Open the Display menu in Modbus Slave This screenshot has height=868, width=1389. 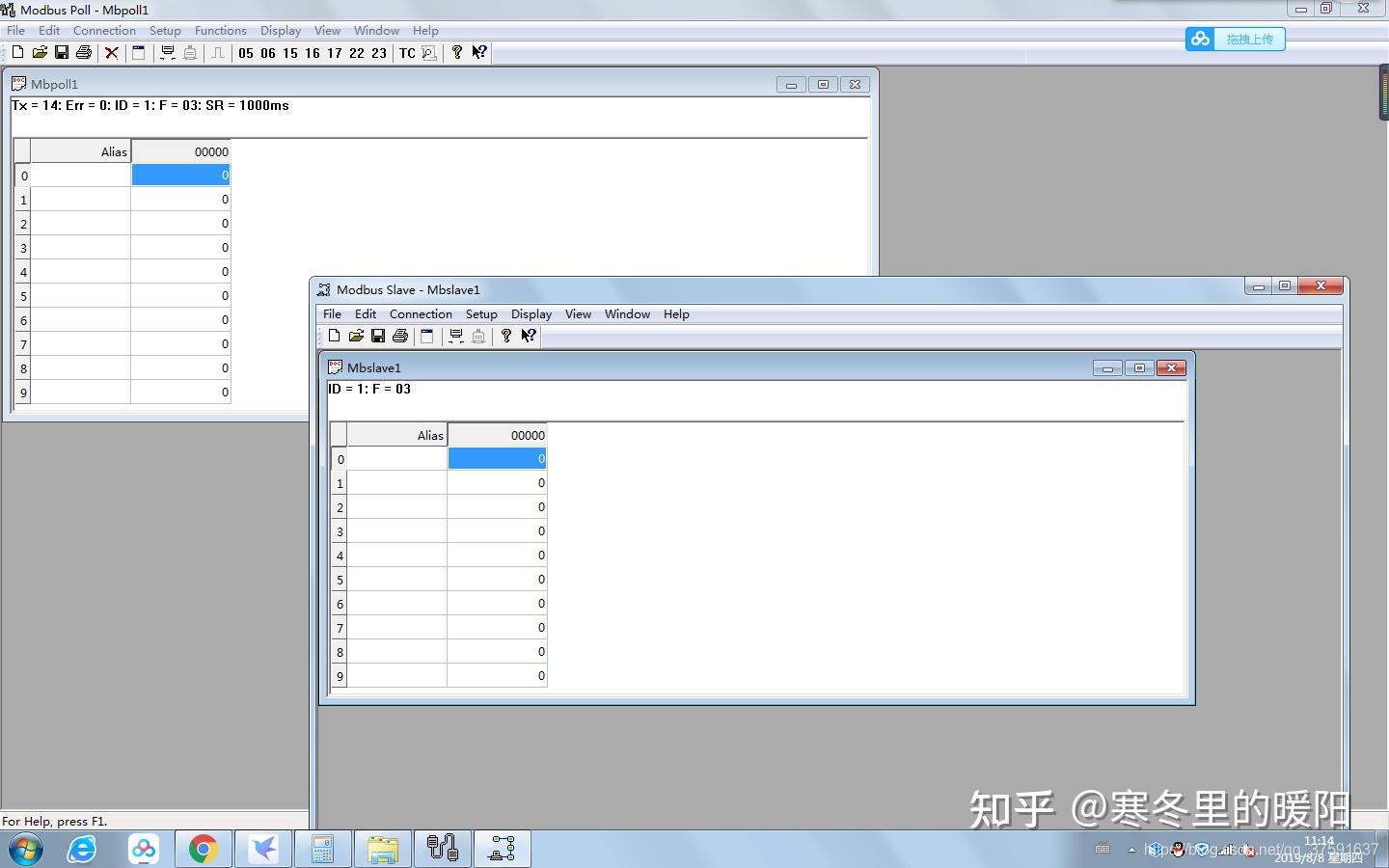(531, 313)
